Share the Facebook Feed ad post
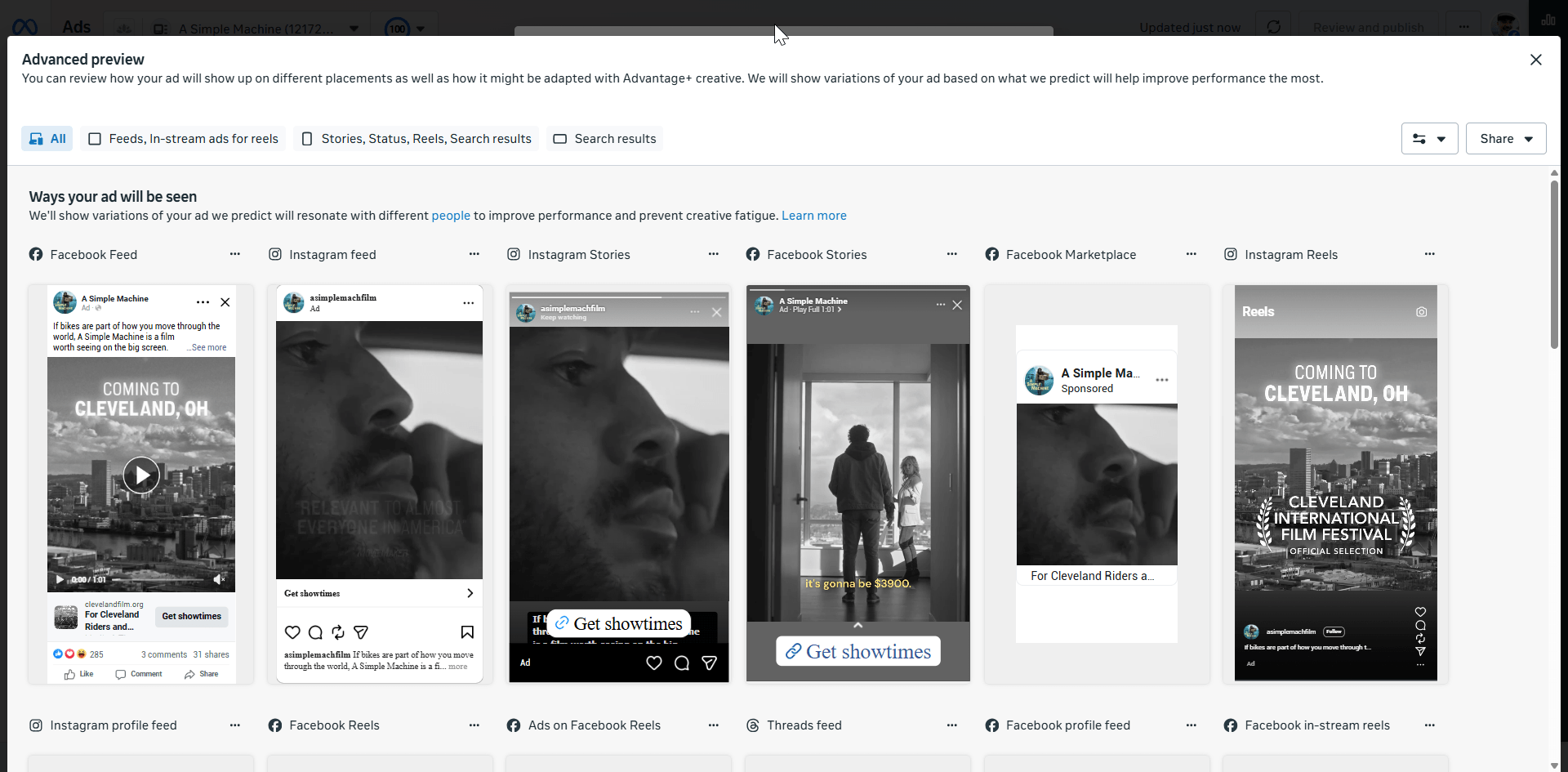 click(202, 675)
